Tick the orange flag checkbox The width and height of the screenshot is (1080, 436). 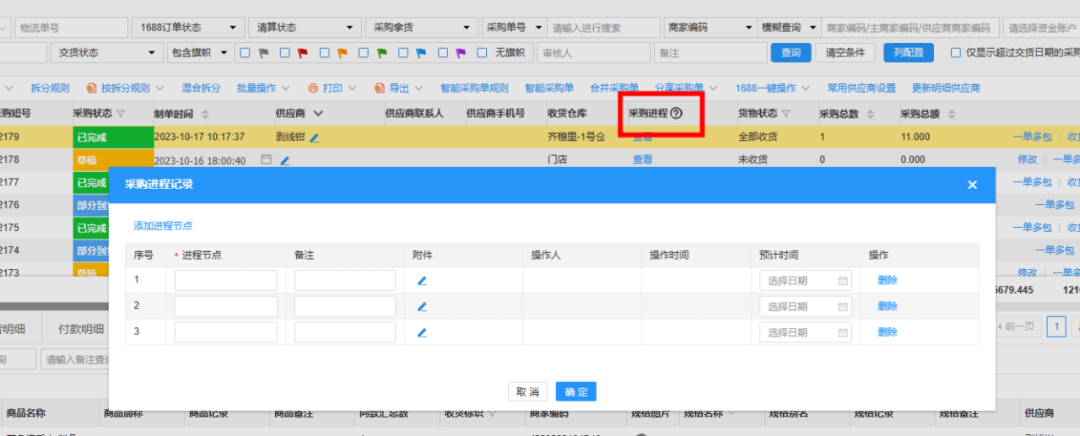tap(324, 52)
